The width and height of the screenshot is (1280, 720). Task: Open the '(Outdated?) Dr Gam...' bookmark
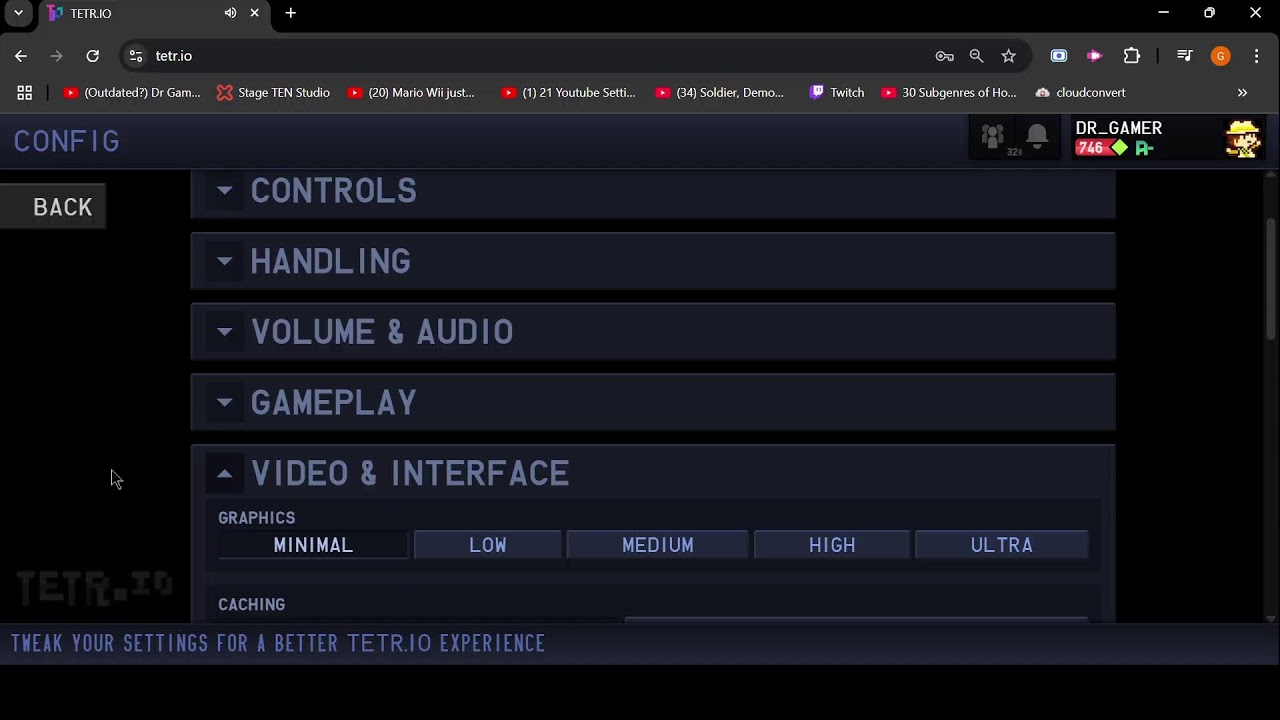coord(132,93)
